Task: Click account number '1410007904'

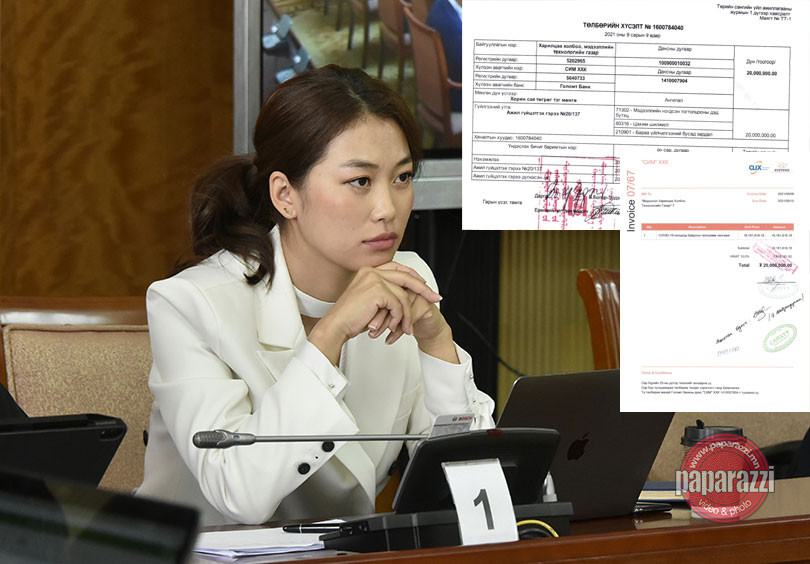Action: (x=674, y=81)
